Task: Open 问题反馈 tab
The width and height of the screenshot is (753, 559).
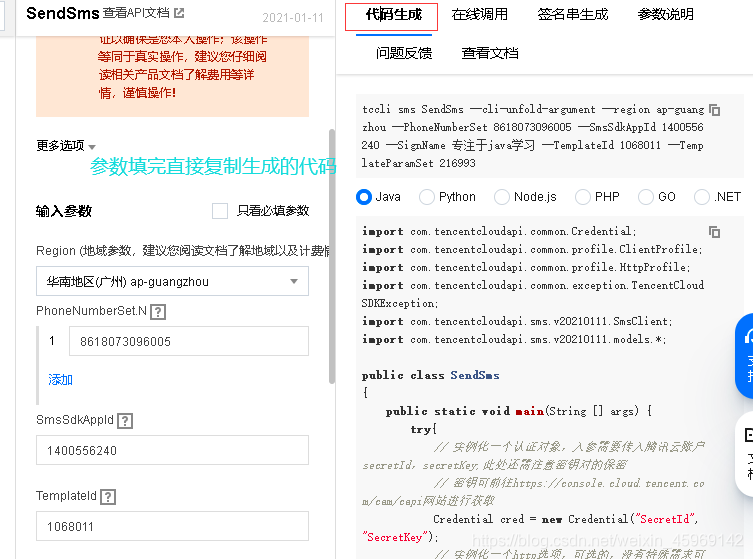Action: [x=404, y=53]
